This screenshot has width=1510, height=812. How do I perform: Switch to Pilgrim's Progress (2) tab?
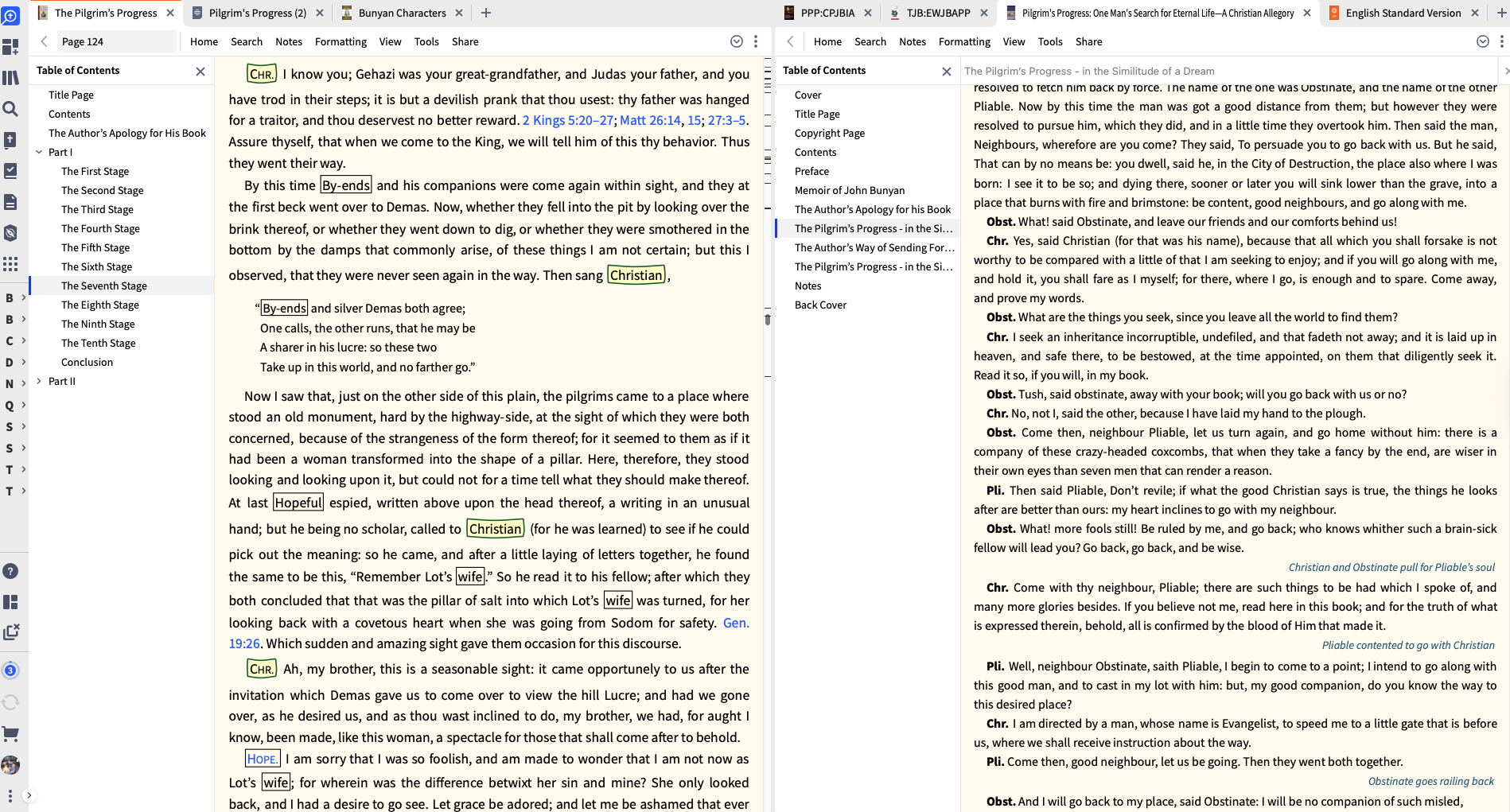point(257,13)
